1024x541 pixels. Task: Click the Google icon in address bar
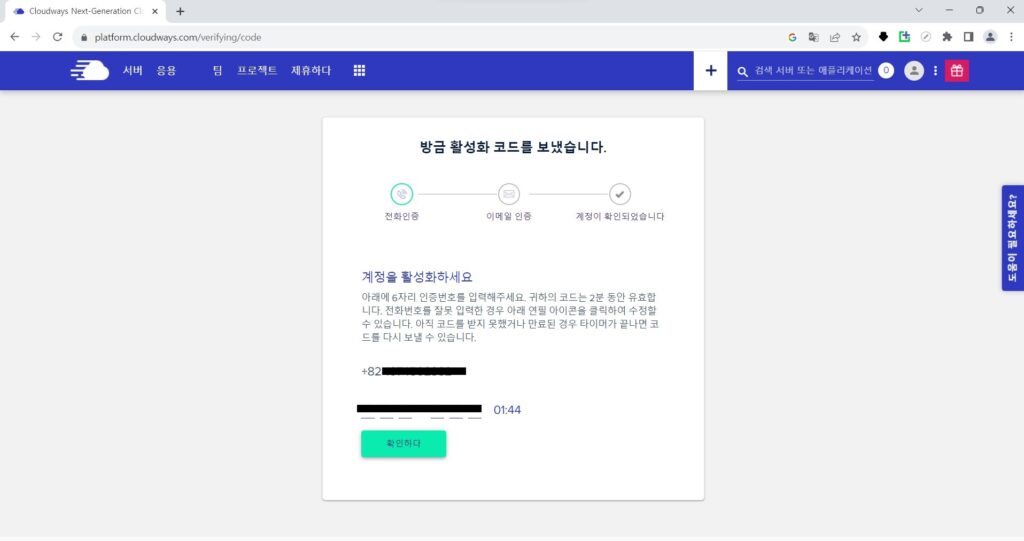792,37
